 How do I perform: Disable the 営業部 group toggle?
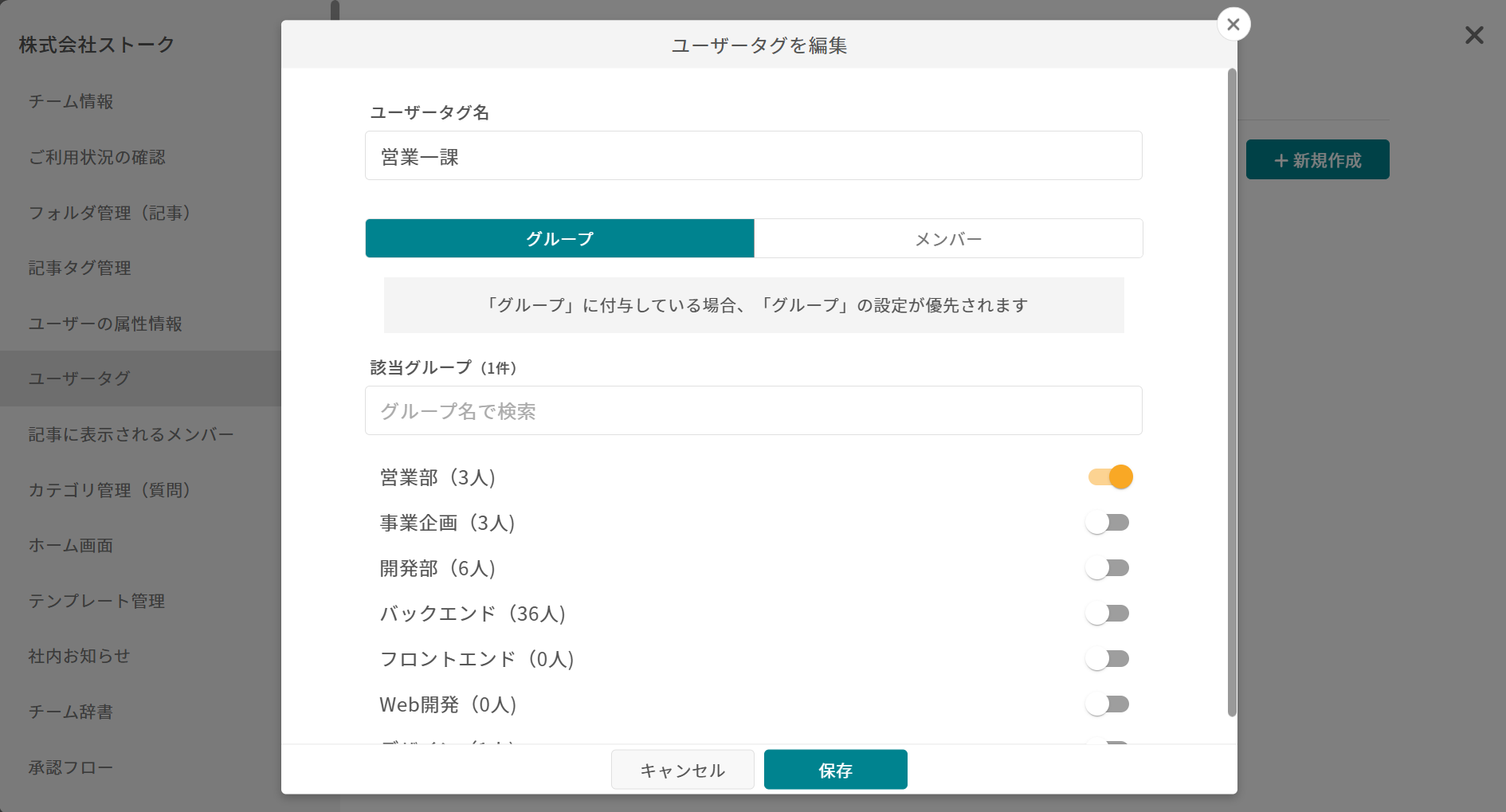pos(1111,477)
